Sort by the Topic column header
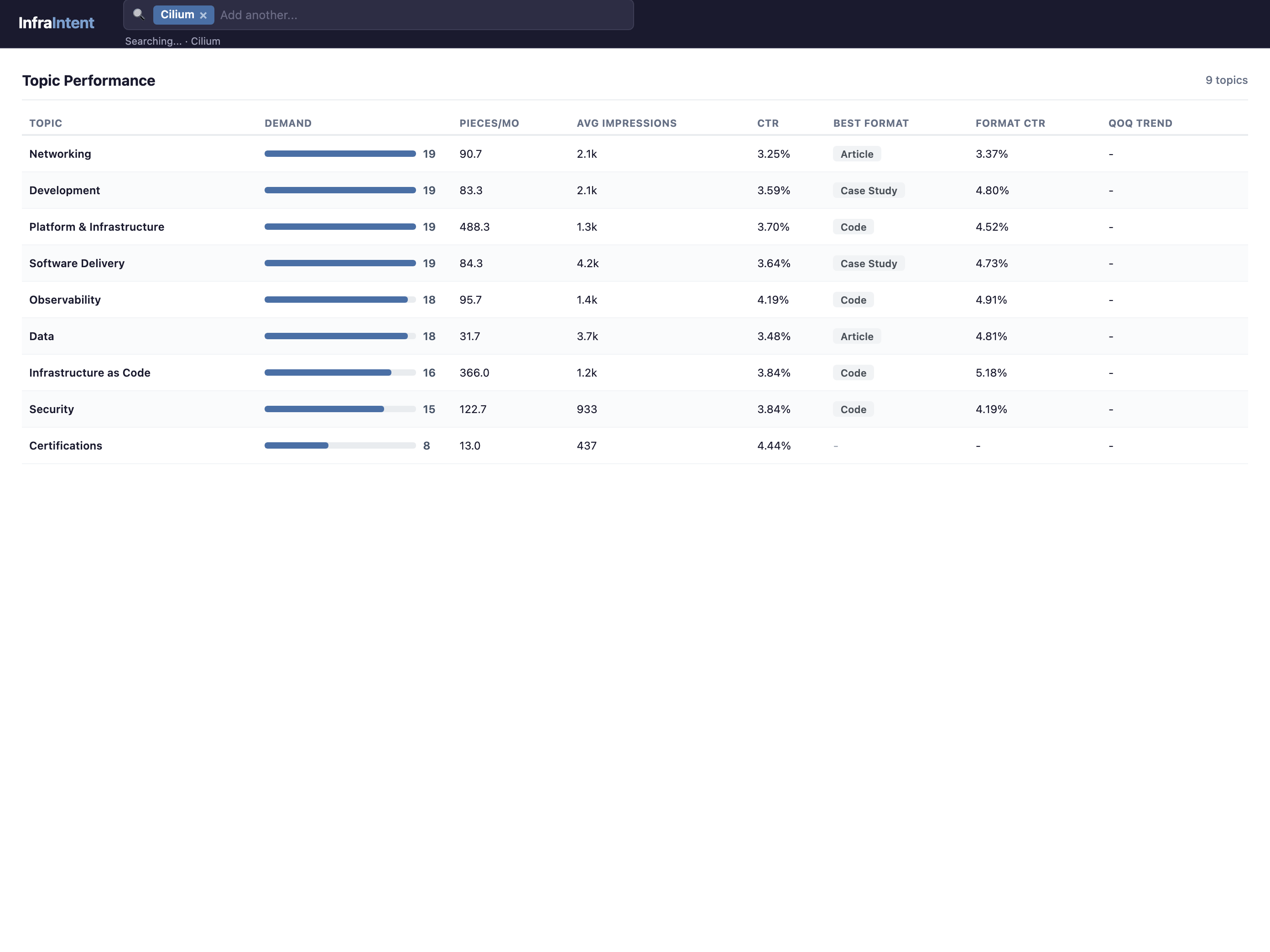1270x952 pixels. point(46,123)
